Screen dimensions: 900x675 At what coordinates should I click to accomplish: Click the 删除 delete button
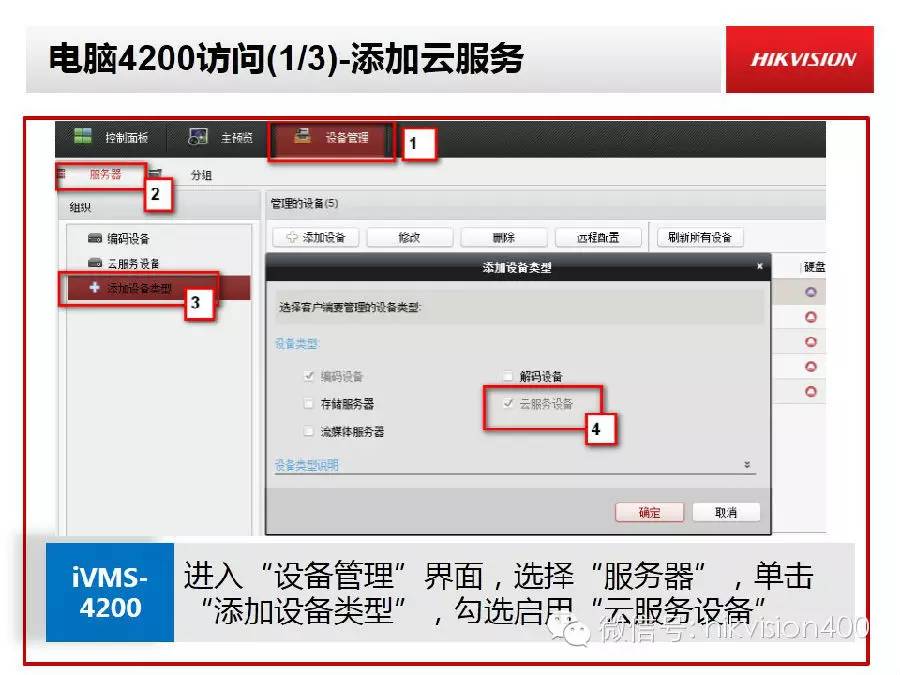tap(503, 237)
